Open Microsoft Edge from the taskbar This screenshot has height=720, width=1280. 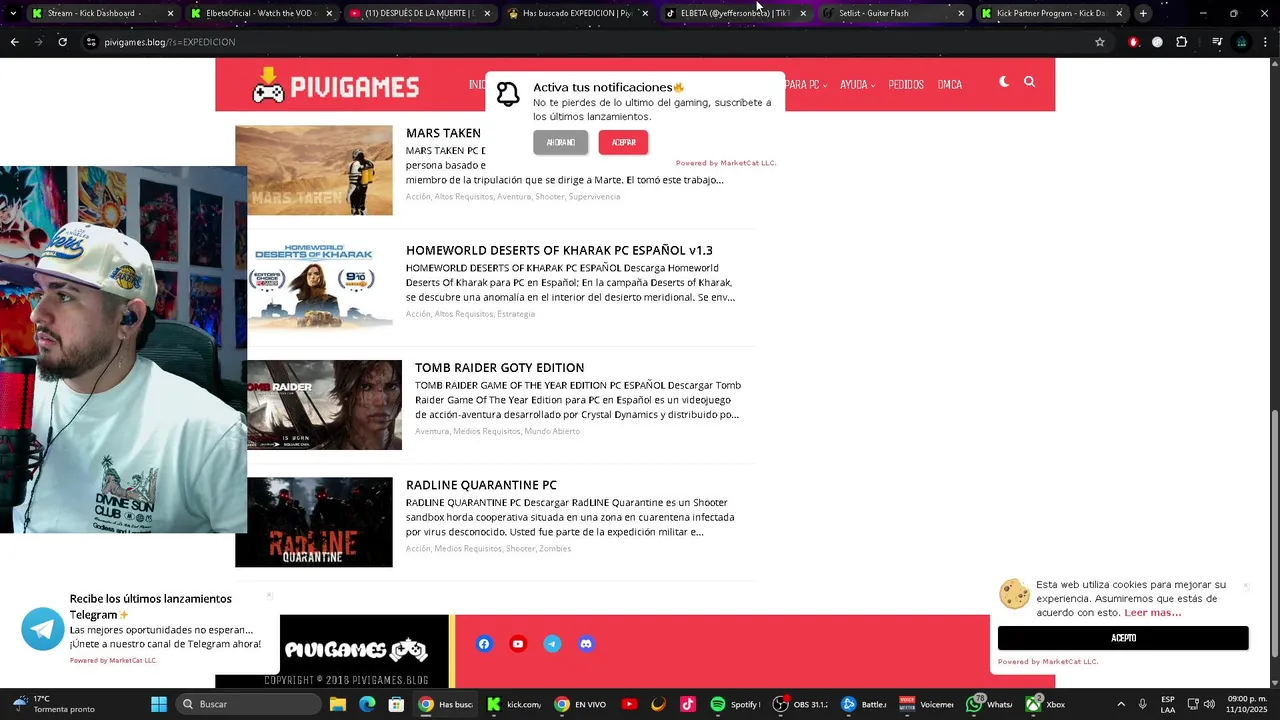[x=367, y=704]
